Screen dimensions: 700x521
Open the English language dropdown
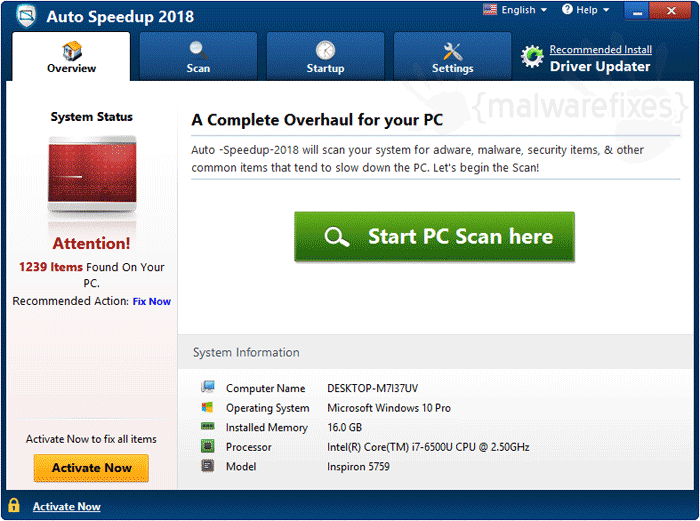[x=524, y=10]
